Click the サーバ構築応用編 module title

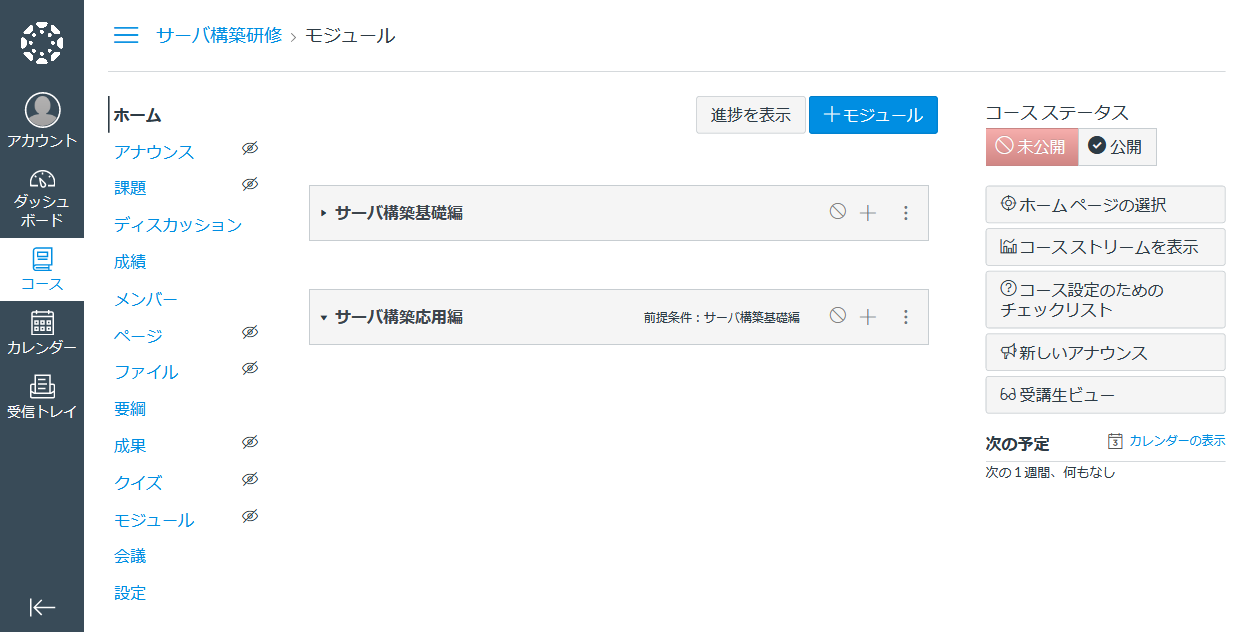point(398,317)
